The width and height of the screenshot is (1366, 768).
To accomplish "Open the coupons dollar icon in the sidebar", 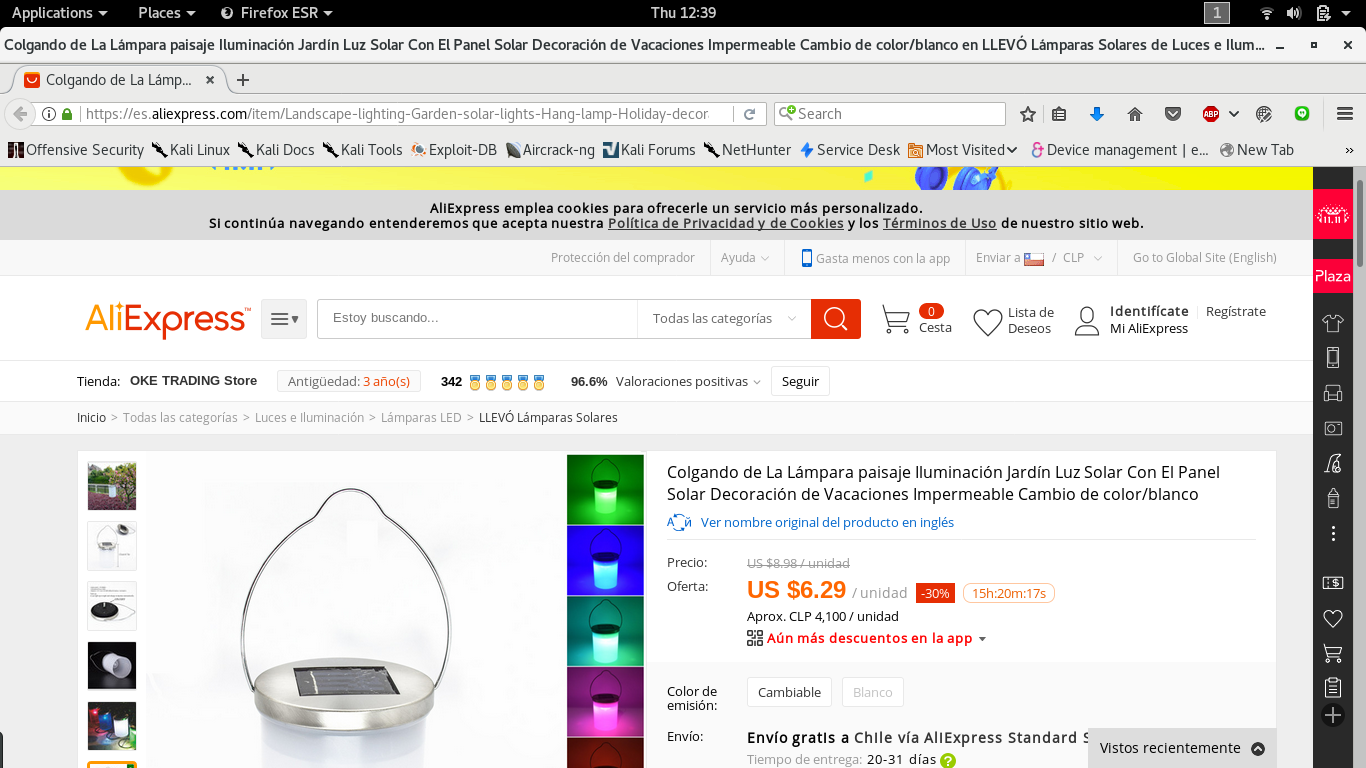I will 1333,583.
